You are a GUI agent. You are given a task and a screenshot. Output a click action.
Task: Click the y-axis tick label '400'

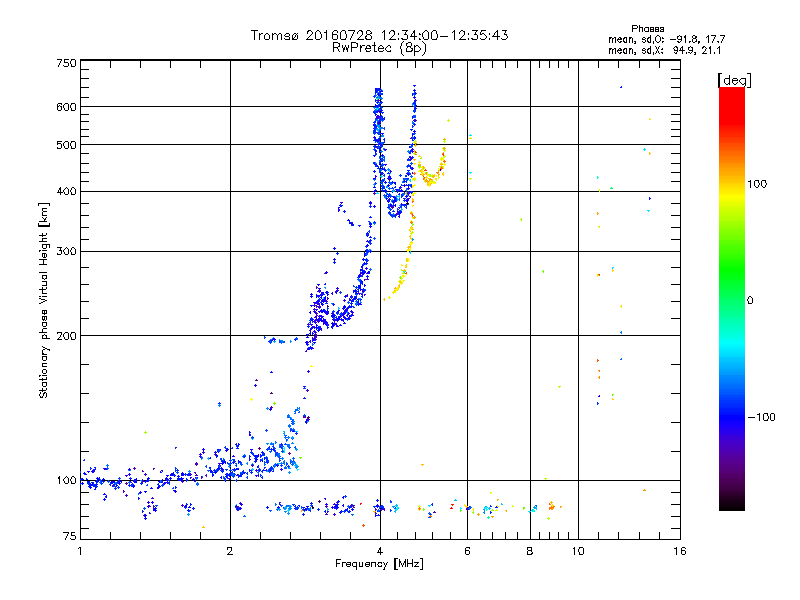(x=67, y=192)
